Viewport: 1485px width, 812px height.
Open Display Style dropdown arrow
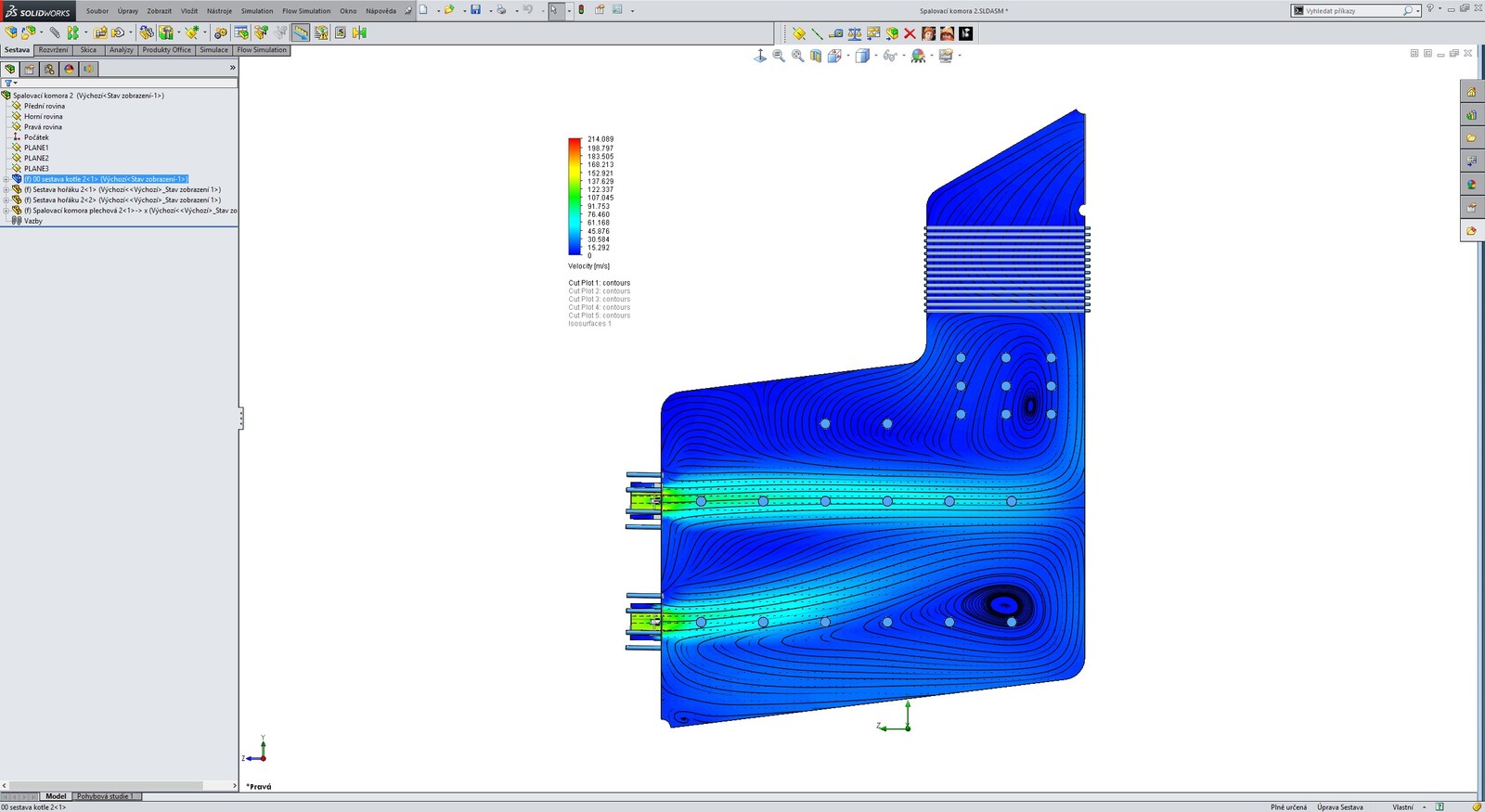876,56
